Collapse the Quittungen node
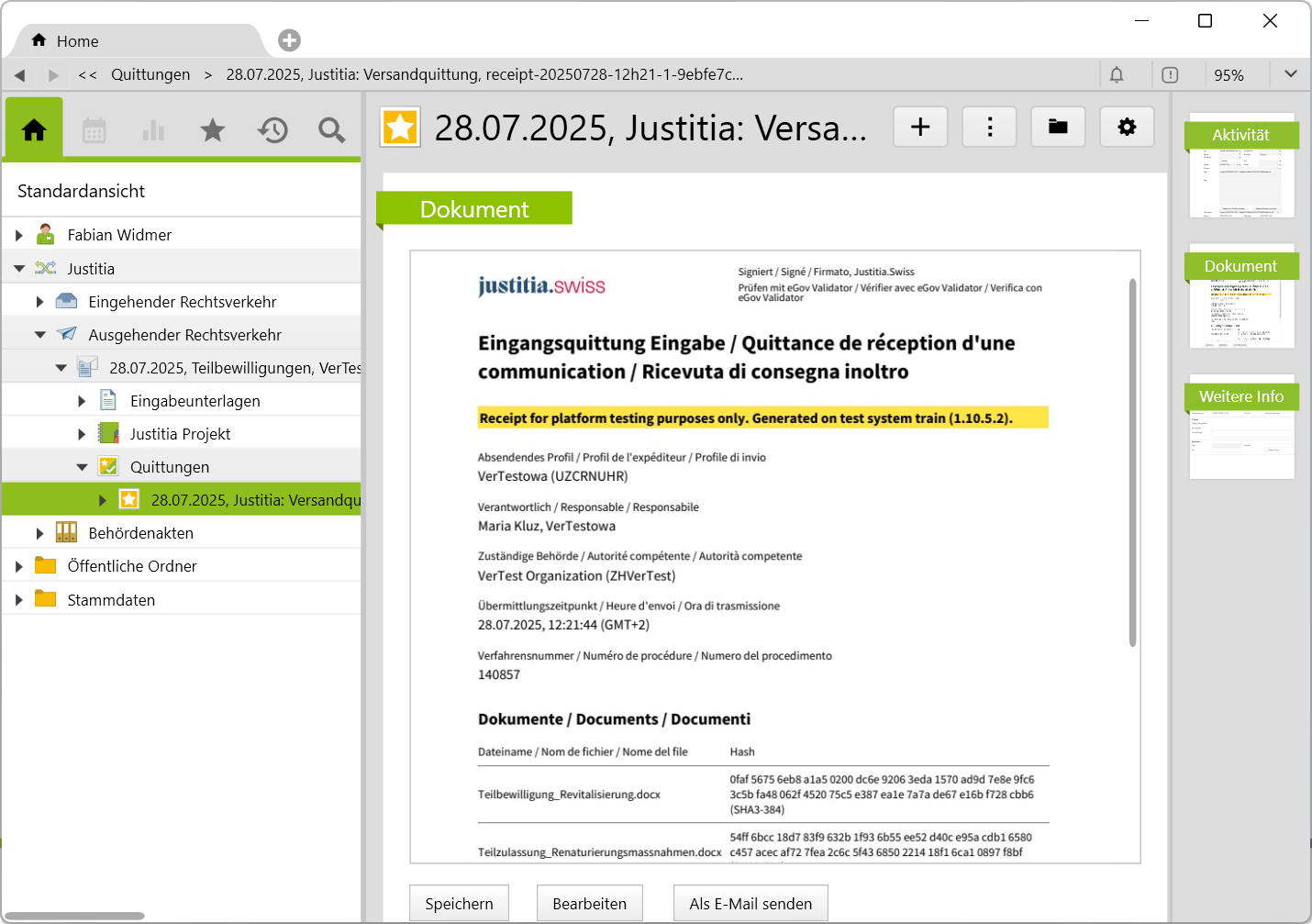 tap(82, 466)
